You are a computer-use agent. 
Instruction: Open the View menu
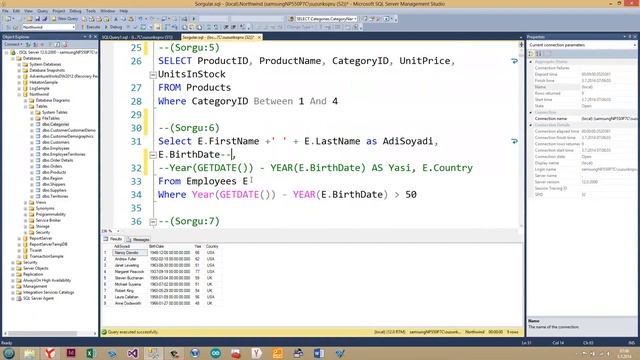tap(29, 11)
